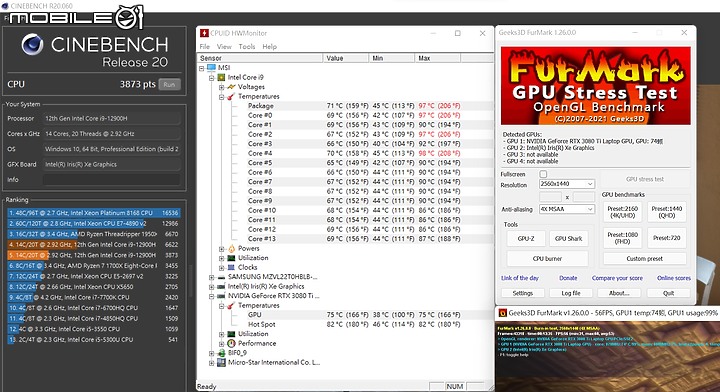
Task: Click the Clocks icon in HWMonitor
Action: pos(231,267)
